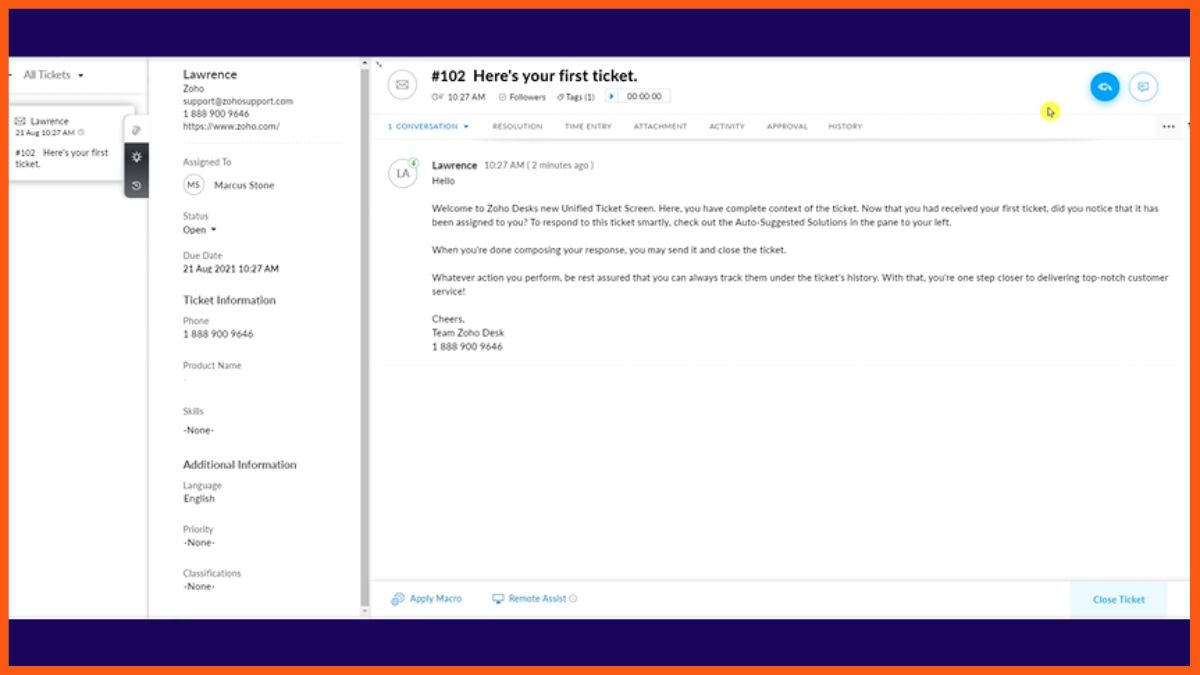This screenshot has width=1200, height=675.
Task: Click the 10:27 AM time beside ticket icon
Action: pos(466,97)
